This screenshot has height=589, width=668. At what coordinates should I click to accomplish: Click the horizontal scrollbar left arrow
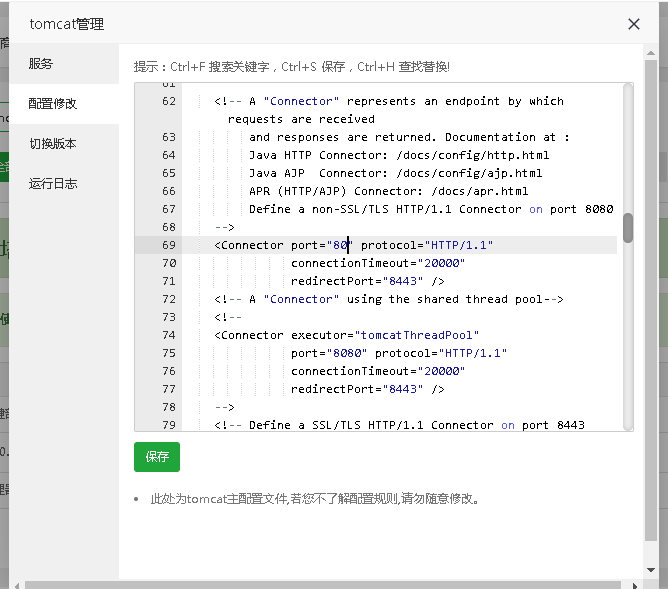17,586
